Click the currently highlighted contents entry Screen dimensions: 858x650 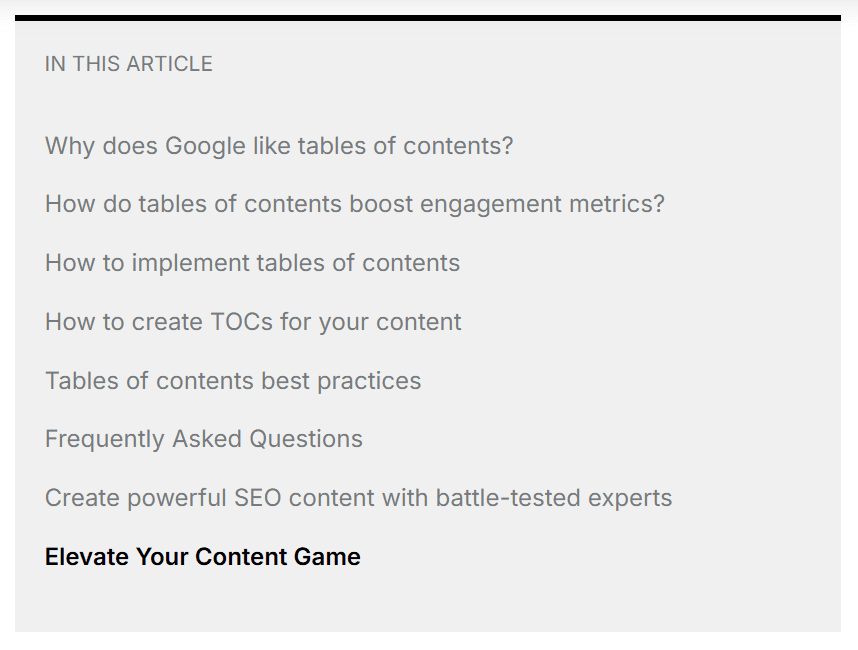(203, 557)
